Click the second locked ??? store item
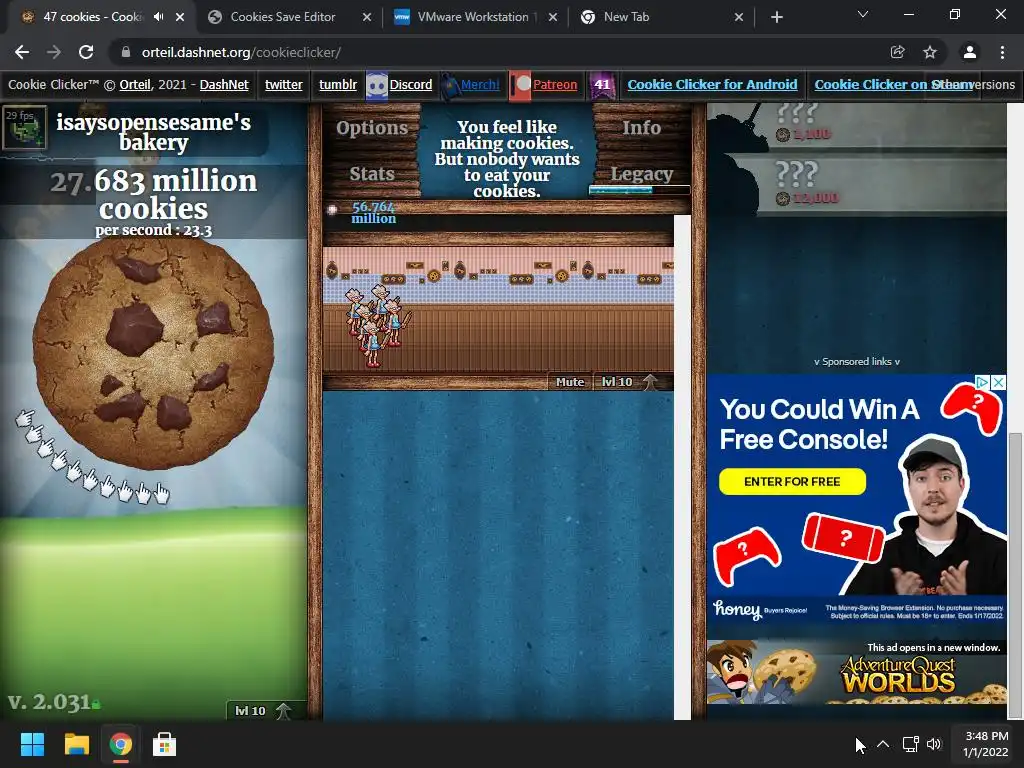Viewport: 1024px width, 768px height. click(857, 183)
